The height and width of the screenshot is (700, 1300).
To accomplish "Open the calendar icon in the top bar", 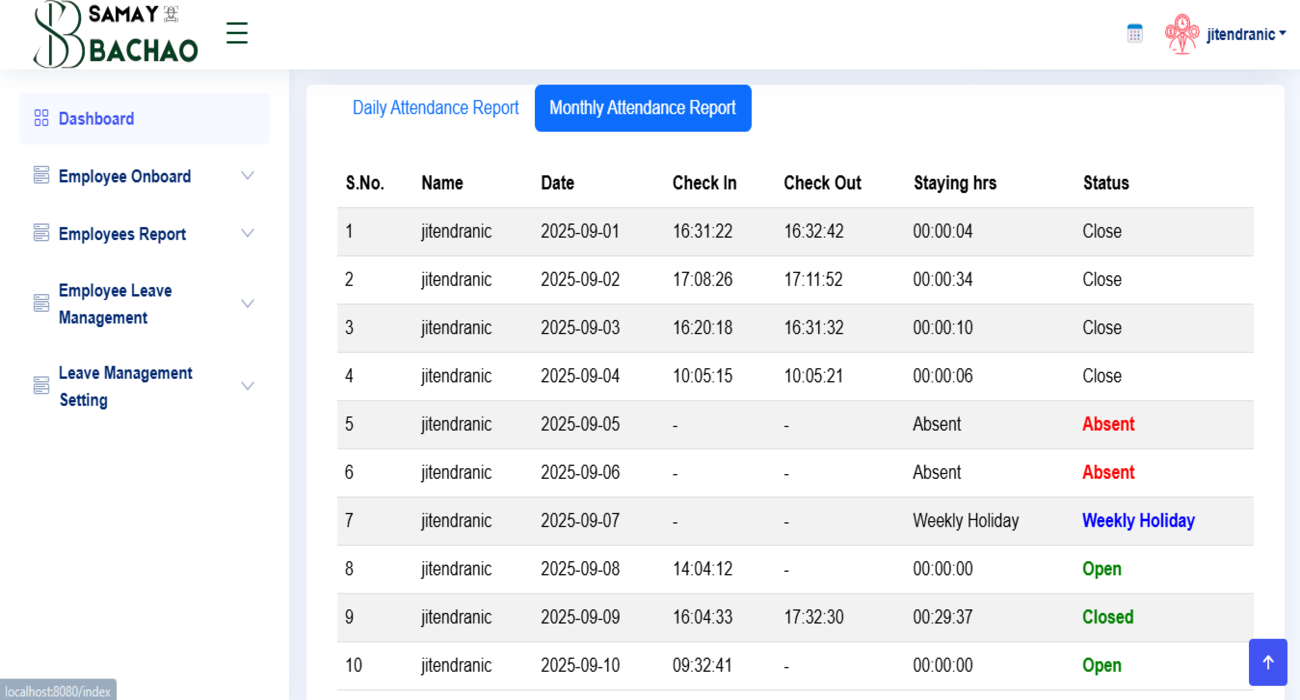I will (1134, 32).
